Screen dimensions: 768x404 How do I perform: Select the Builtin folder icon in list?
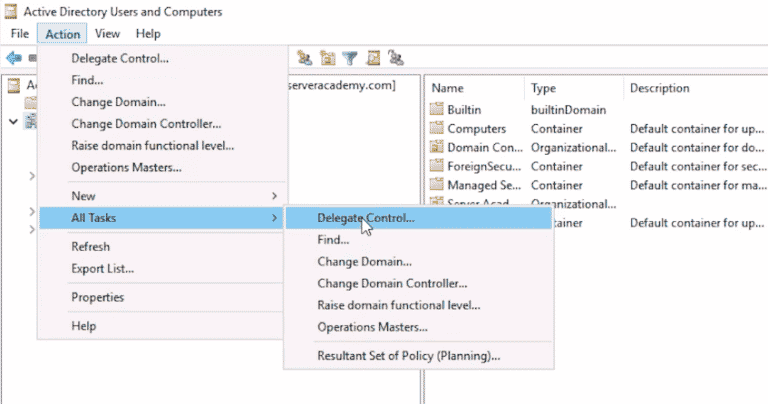[436, 109]
